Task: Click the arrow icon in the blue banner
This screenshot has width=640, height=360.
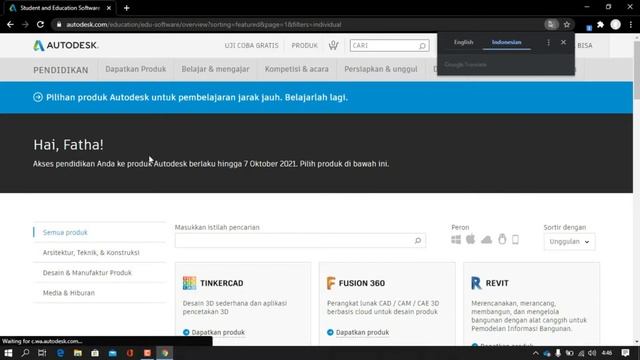Action: (38, 97)
